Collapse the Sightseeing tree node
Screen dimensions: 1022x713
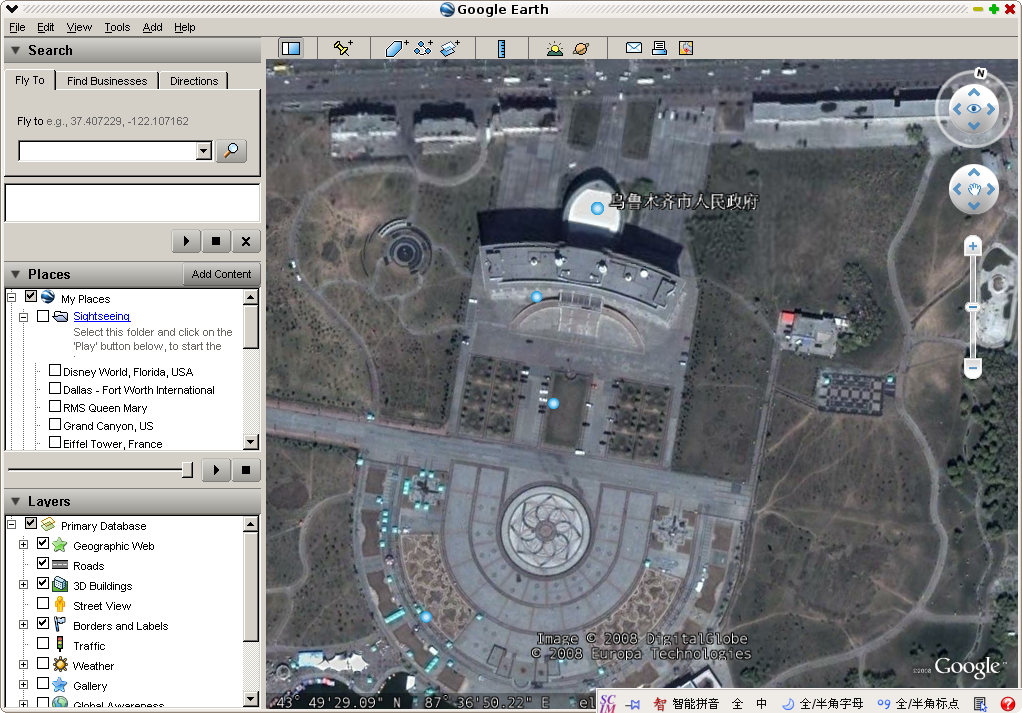tap(23, 317)
